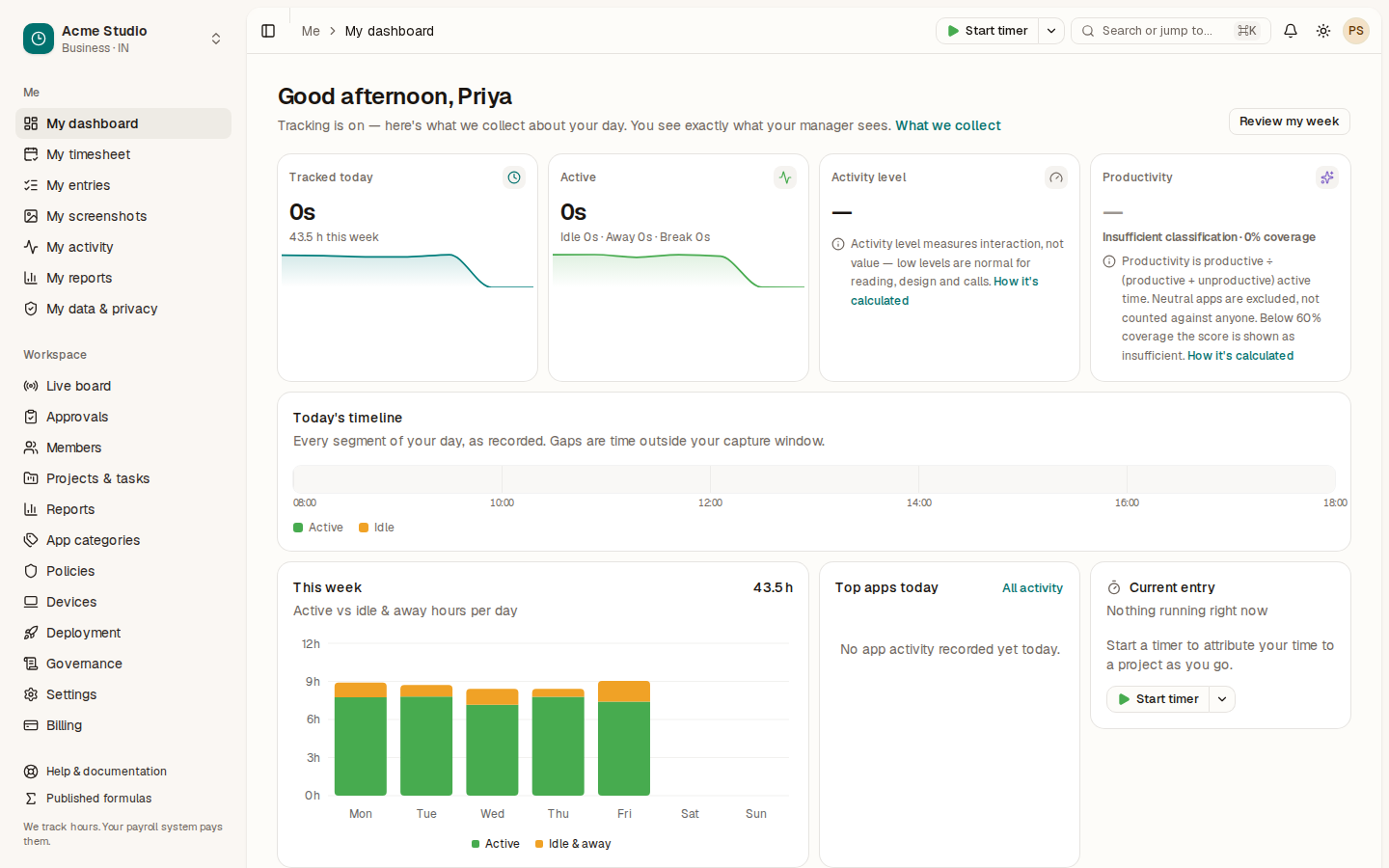Click the App categories tag icon
The width and height of the screenshot is (1389, 868).
click(31, 540)
